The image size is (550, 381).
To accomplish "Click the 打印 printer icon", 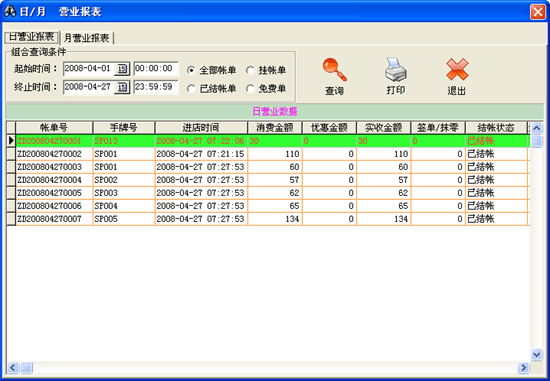I will click(x=396, y=69).
